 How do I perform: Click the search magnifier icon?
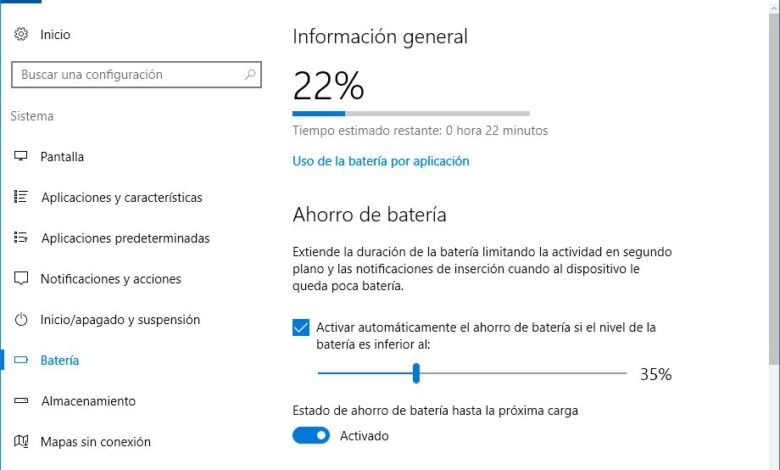[x=250, y=75]
